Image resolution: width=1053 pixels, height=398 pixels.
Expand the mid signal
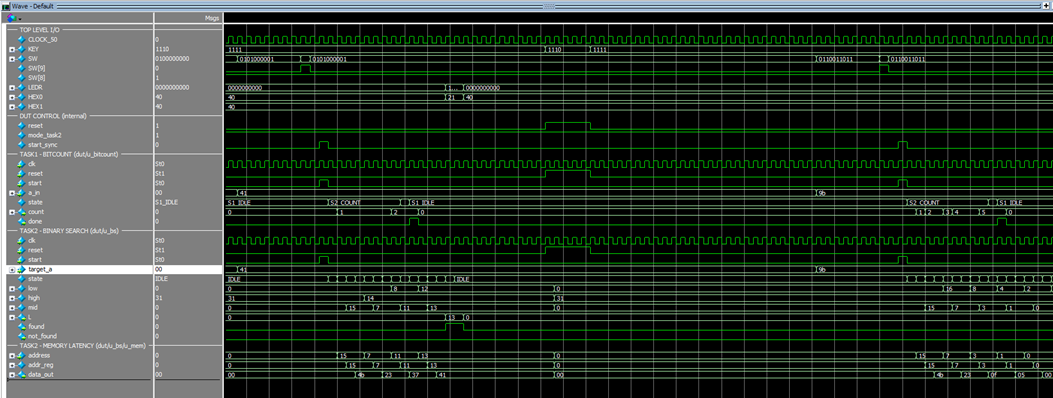11,307
